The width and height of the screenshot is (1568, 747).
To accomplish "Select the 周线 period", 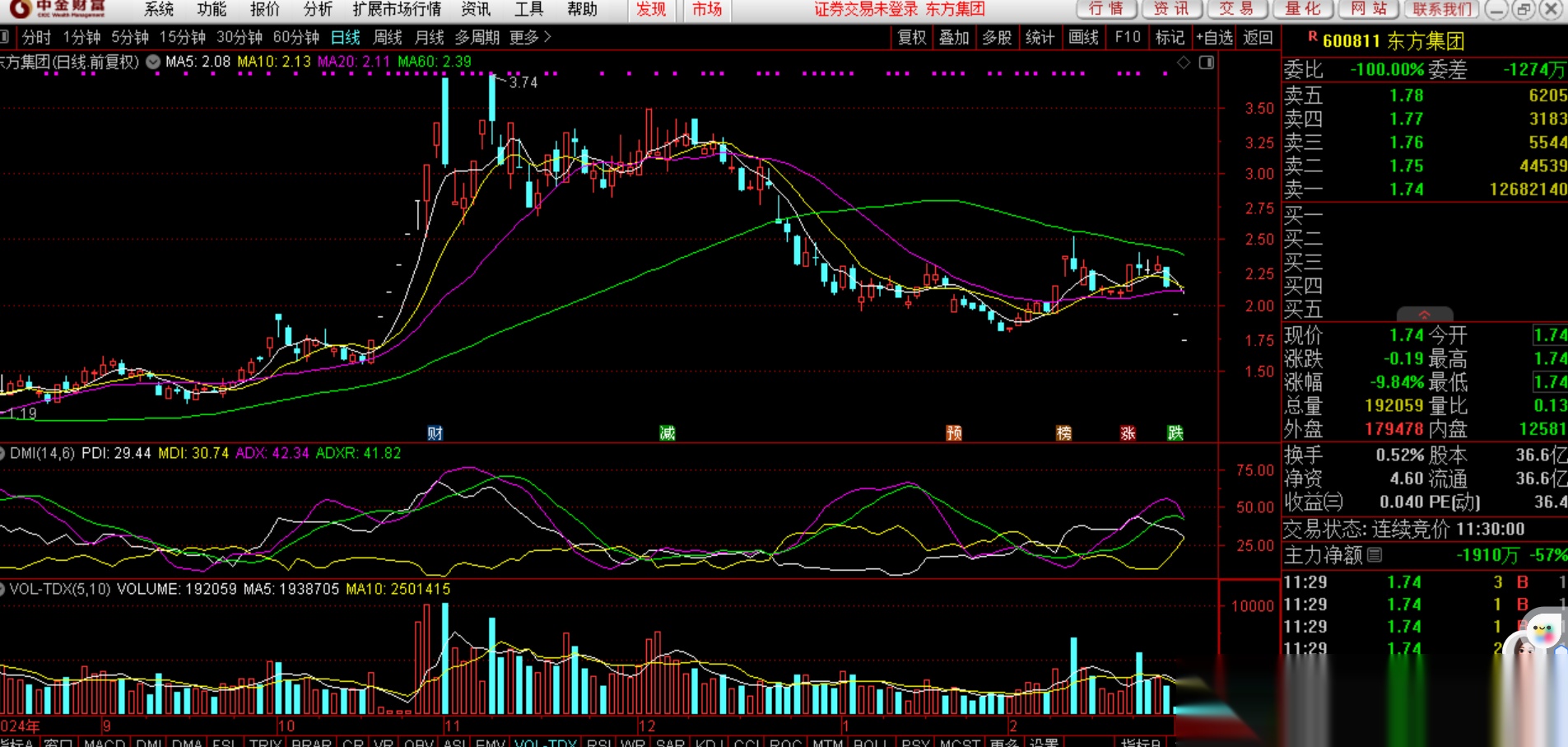I will click(388, 37).
